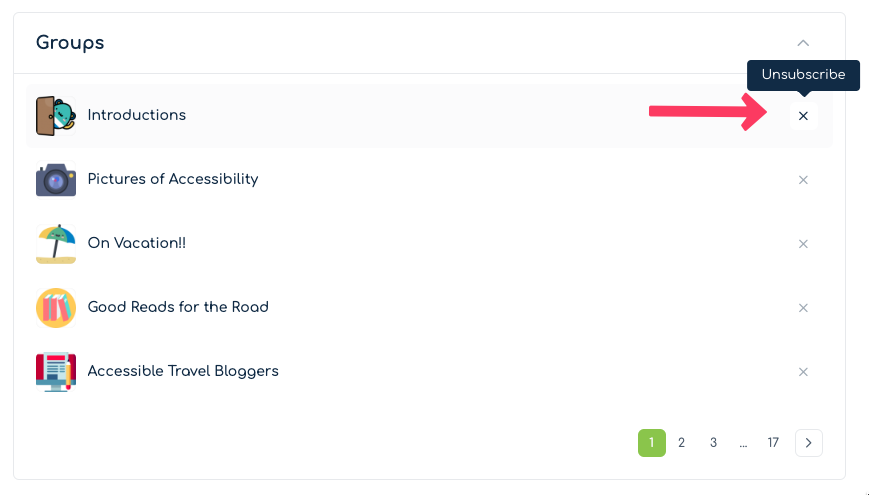Click the computer icon for Travel Bloggers
This screenshot has width=869, height=495.
(56, 372)
